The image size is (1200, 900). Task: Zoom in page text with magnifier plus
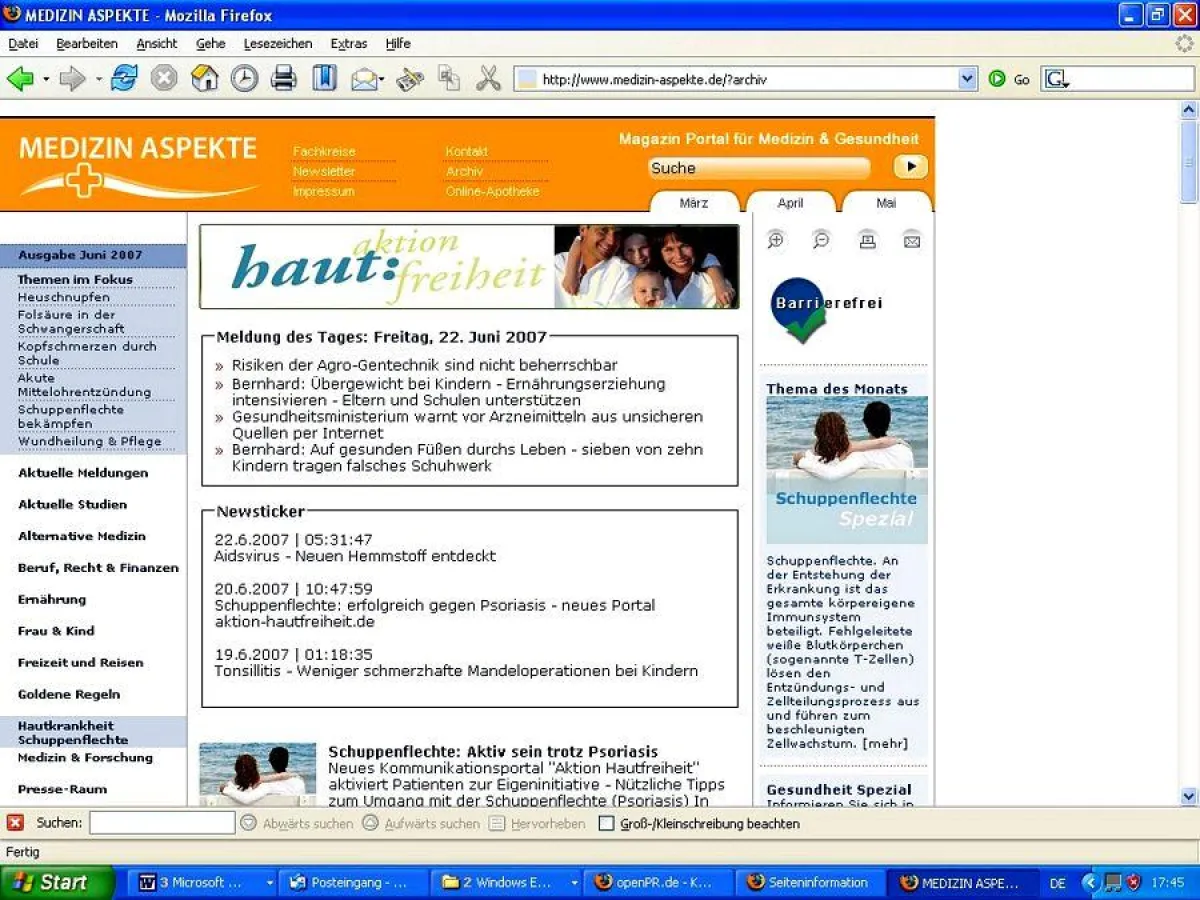[776, 240]
